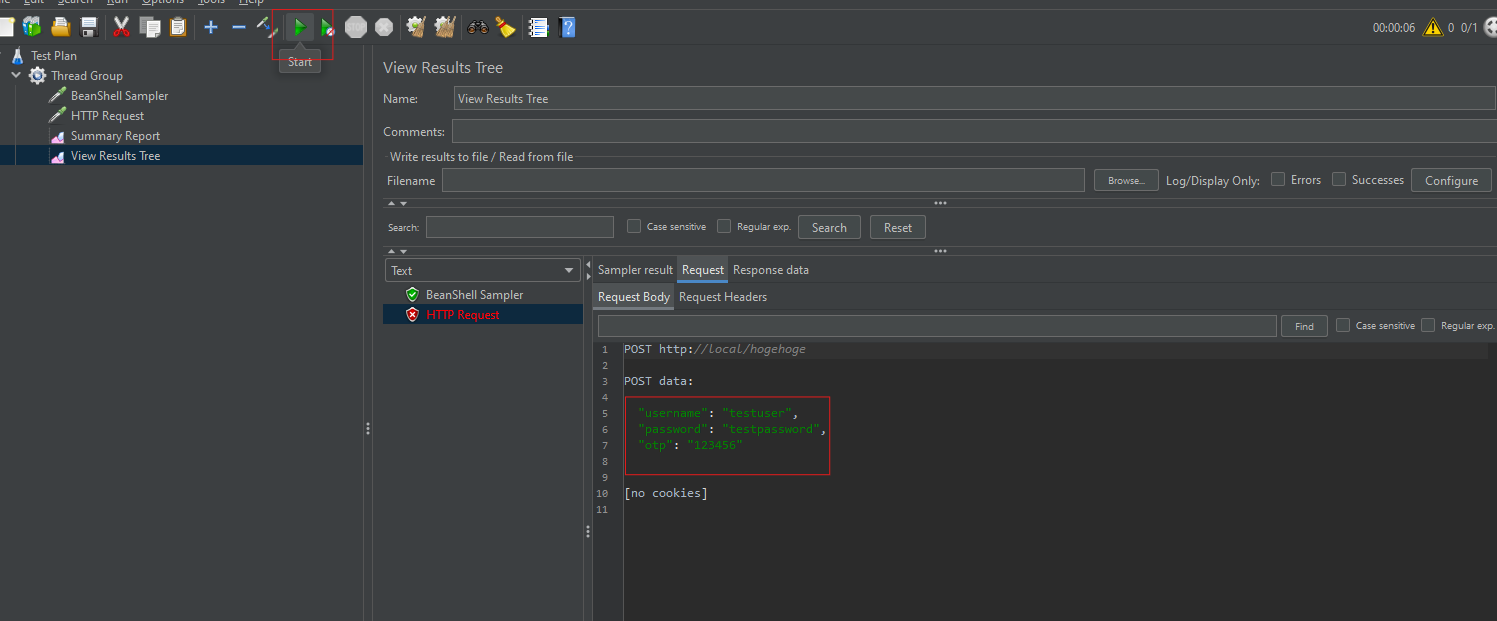
Task: Click up arrow on splitter above Text dropdown
Action: (390, 252)
